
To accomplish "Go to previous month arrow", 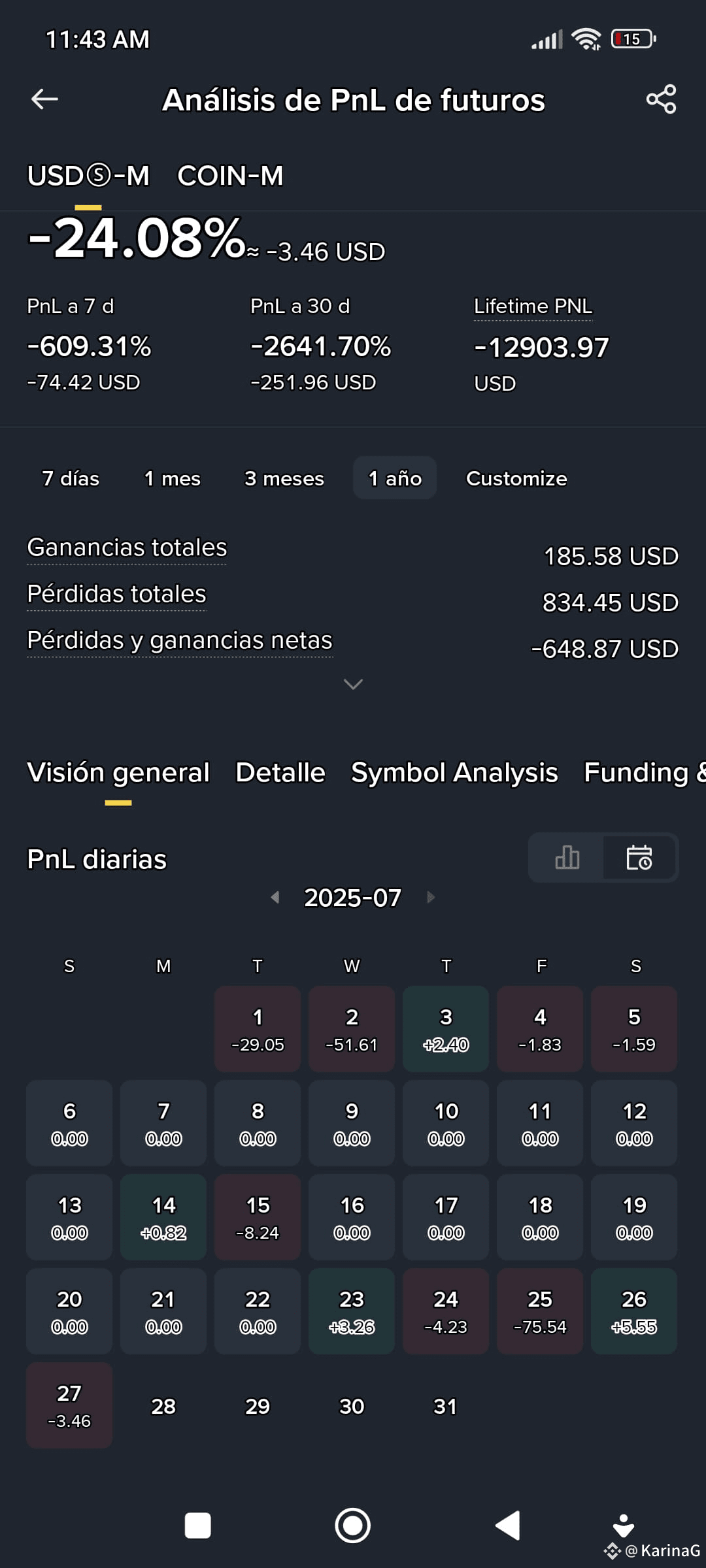I will pyautogui.click(x=275, y=897).
